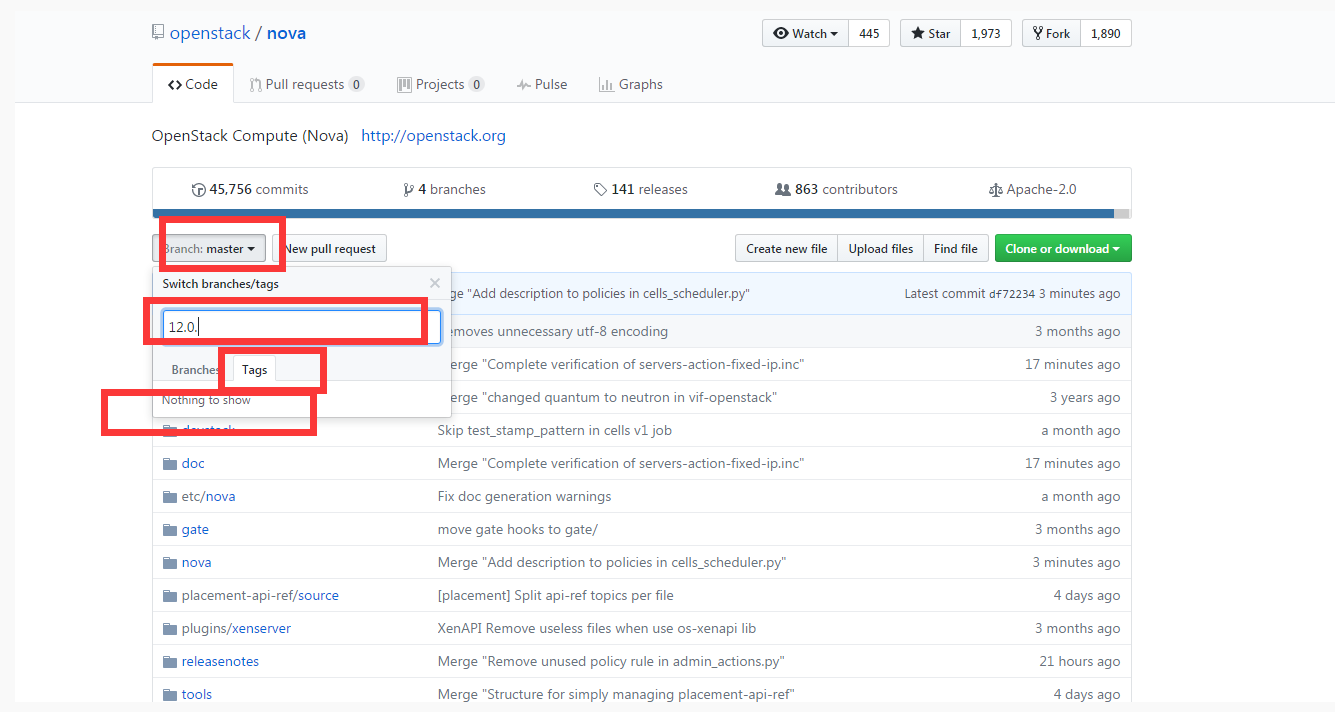Click the Find file button

pos(956,248)
